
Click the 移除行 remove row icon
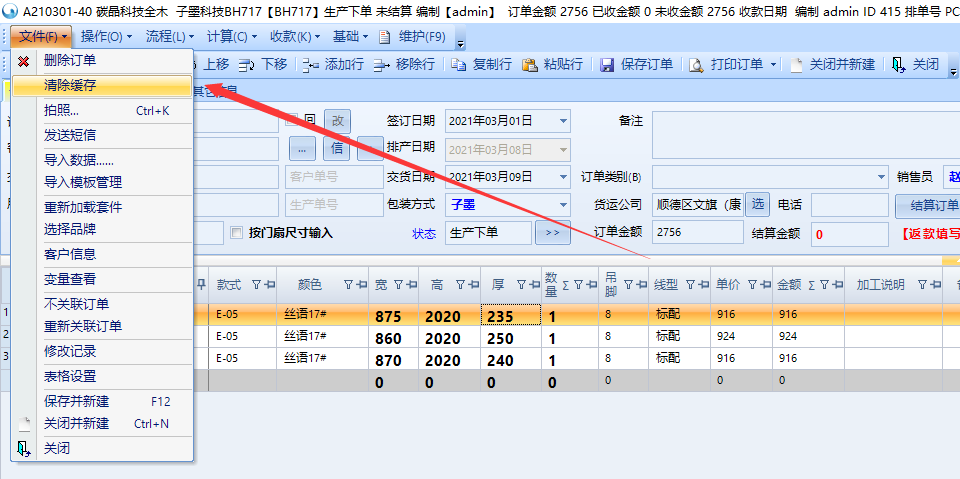click(x=381, y=65)
